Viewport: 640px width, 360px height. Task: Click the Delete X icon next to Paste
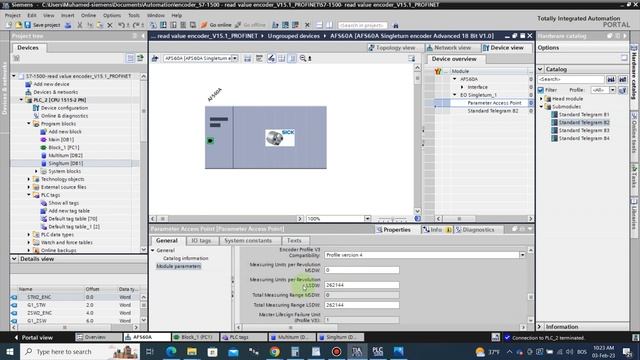110,25
